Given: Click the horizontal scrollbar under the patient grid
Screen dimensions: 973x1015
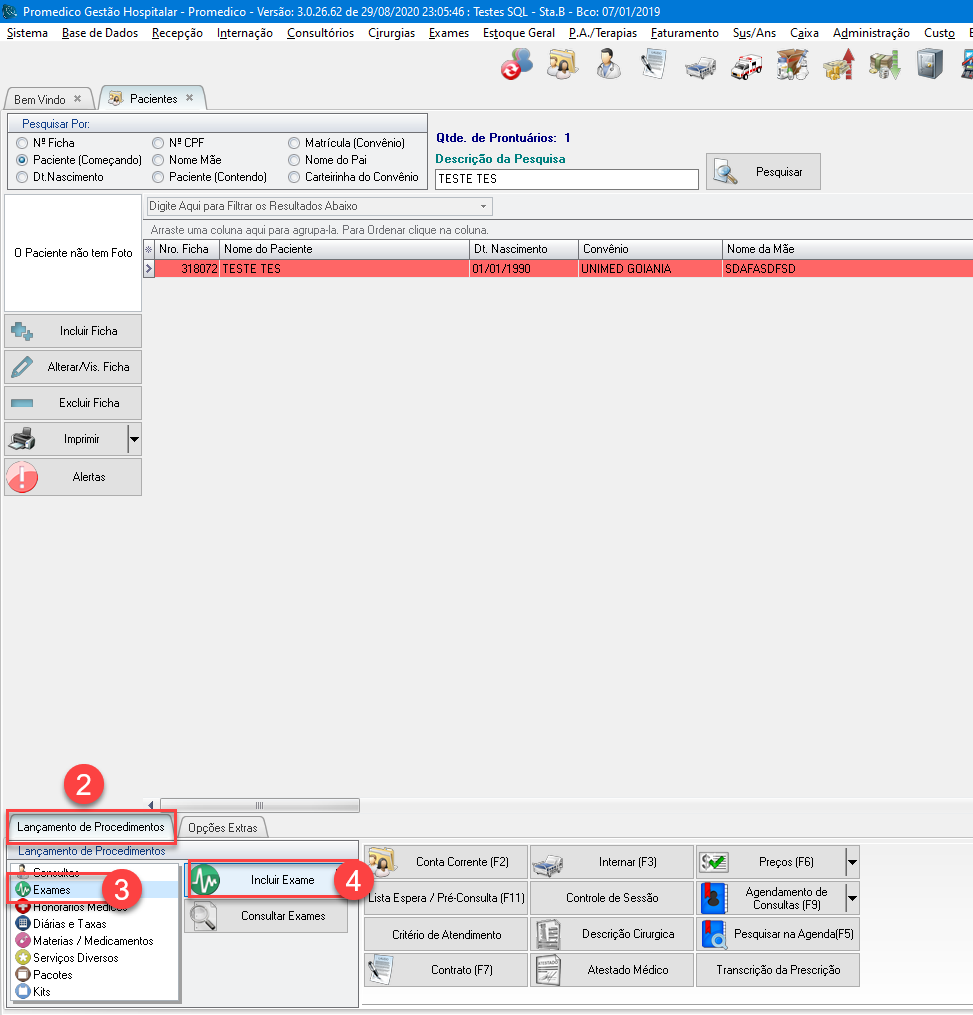Looking at the screenshot, I should (x=258, y=805).
